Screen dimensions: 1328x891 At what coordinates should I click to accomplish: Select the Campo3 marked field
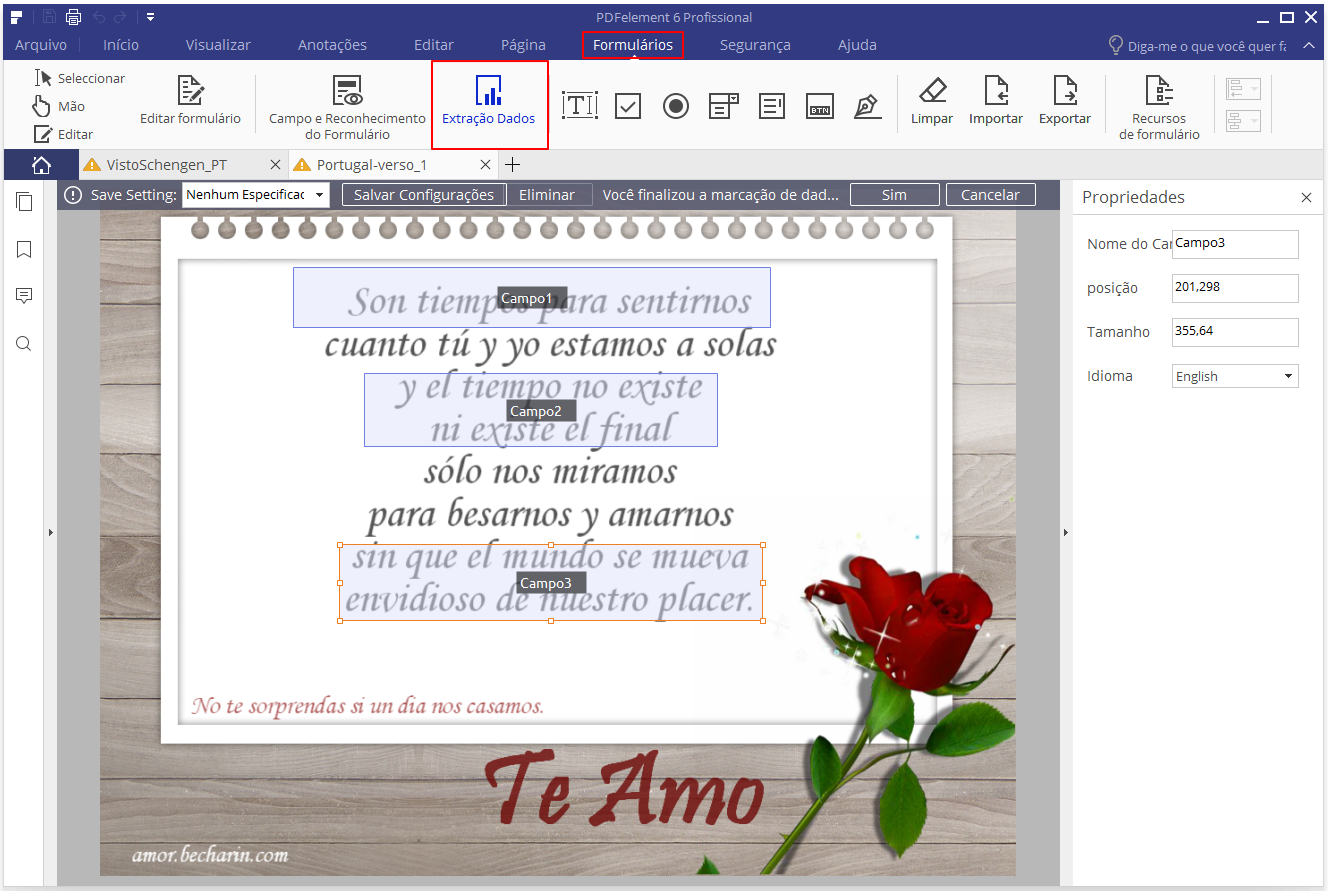pos(551,583)
